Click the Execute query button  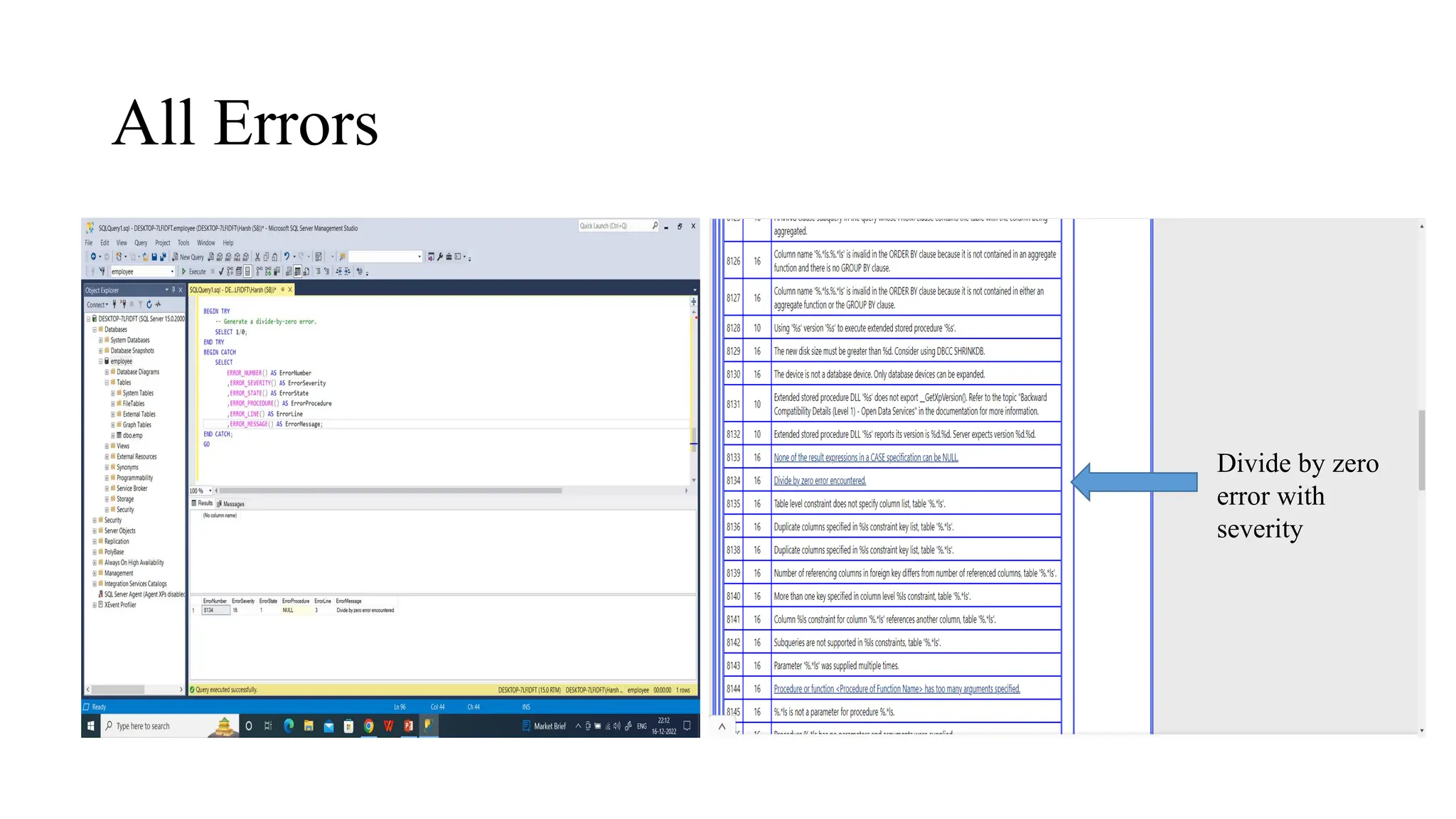193,272
